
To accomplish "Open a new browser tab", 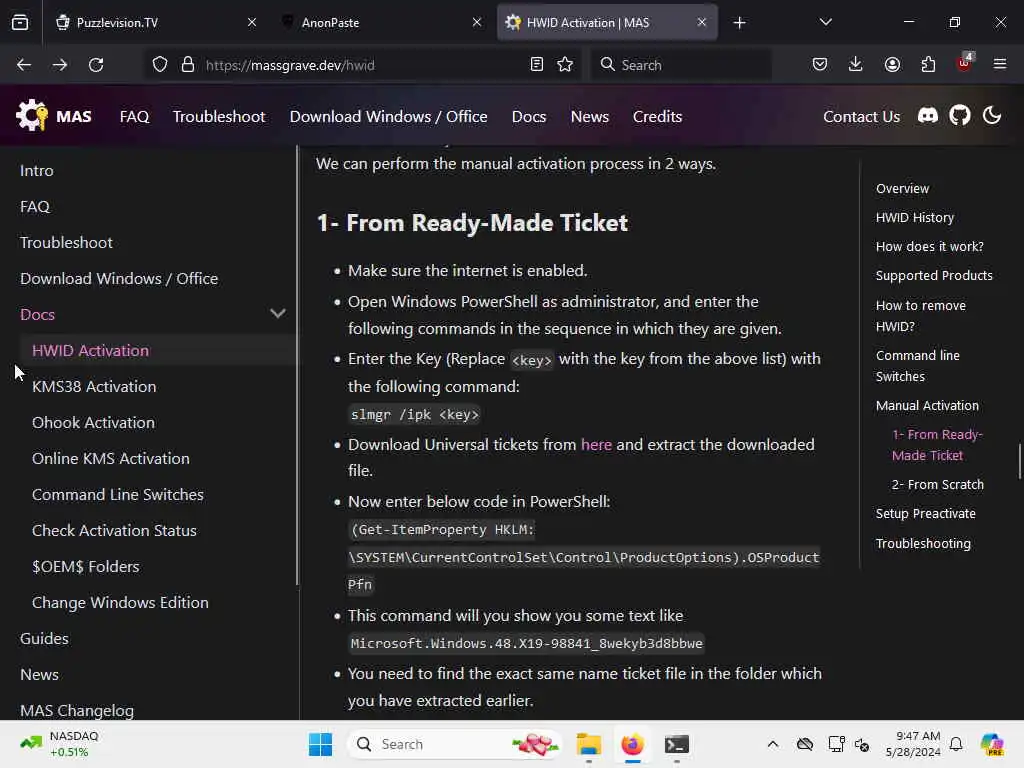I will [739, 23].
